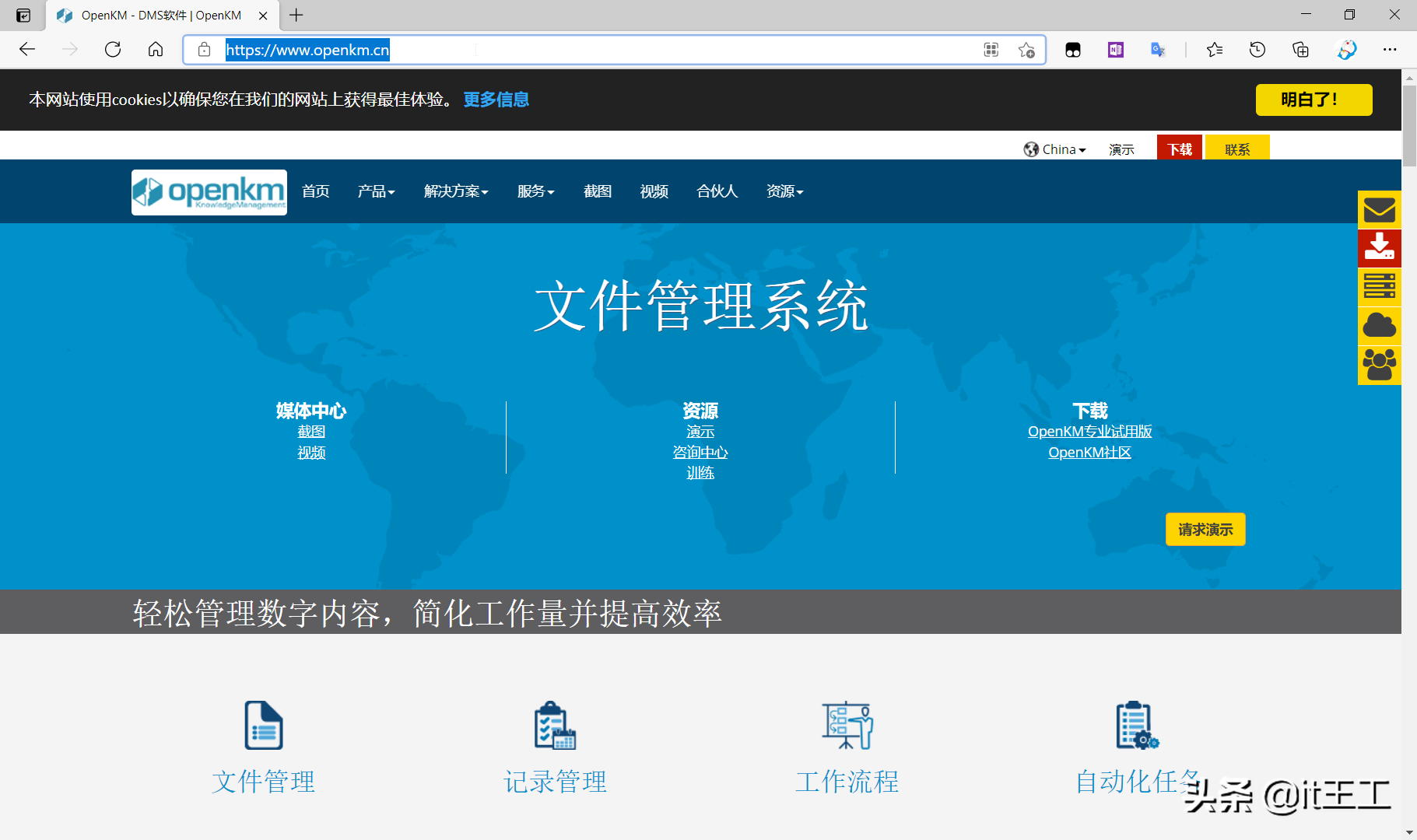Viewport: 1417px width, 840px height.
Task: Click the browser back arrow
Action: pyautogui.click(x=27, y=50)
